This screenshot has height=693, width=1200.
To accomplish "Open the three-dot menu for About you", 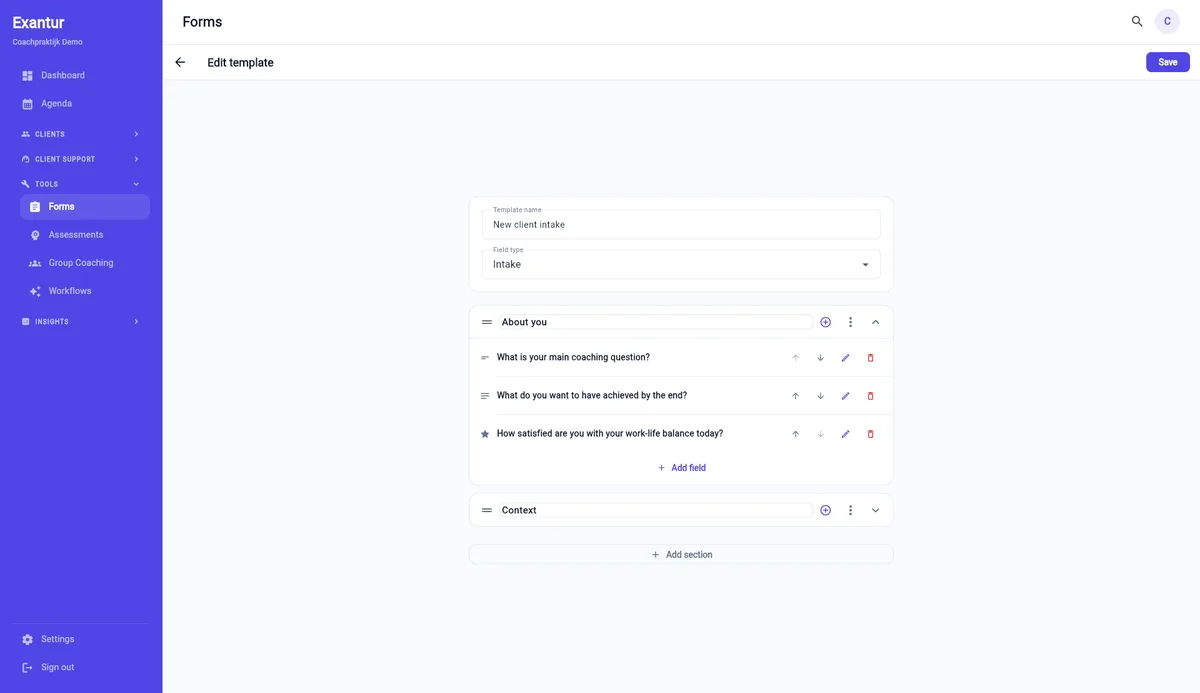I will (x=850, y=322).
